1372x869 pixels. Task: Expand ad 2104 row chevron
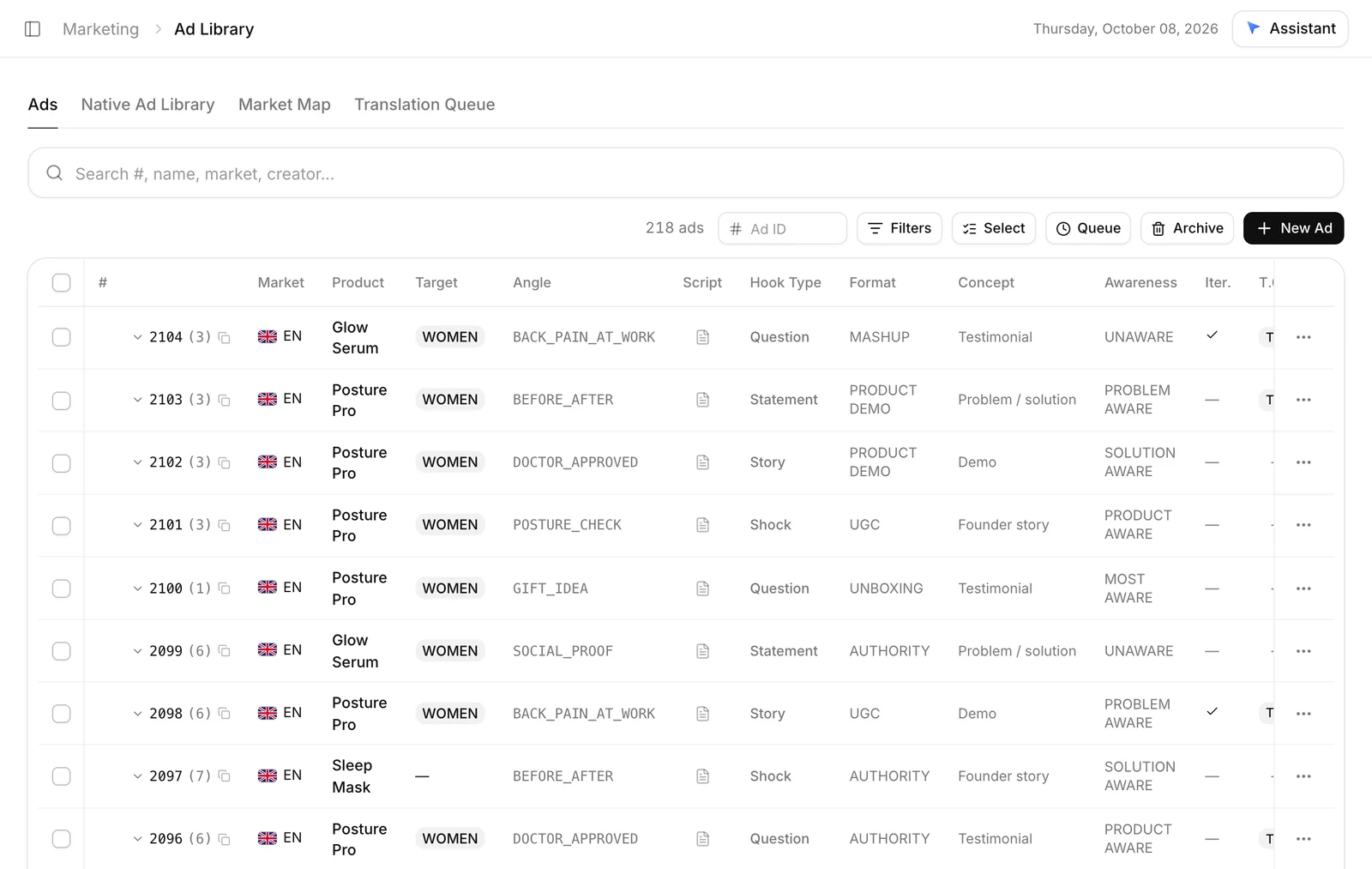tap(137, 337)
